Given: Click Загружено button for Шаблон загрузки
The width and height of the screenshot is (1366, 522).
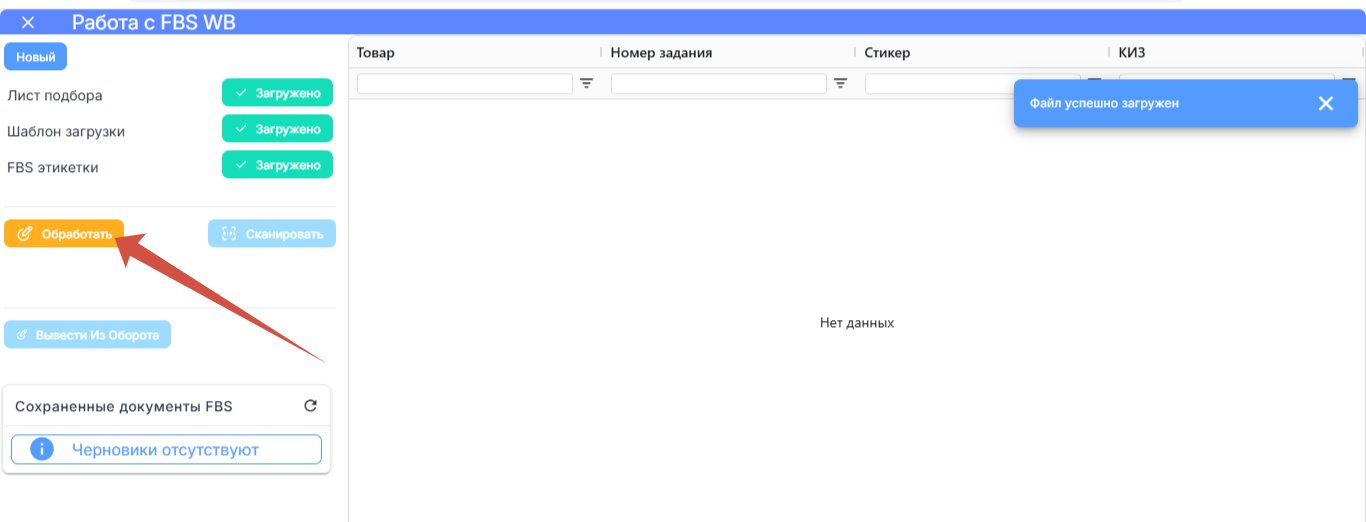Looking at the screenshot, I should [277, 129].
